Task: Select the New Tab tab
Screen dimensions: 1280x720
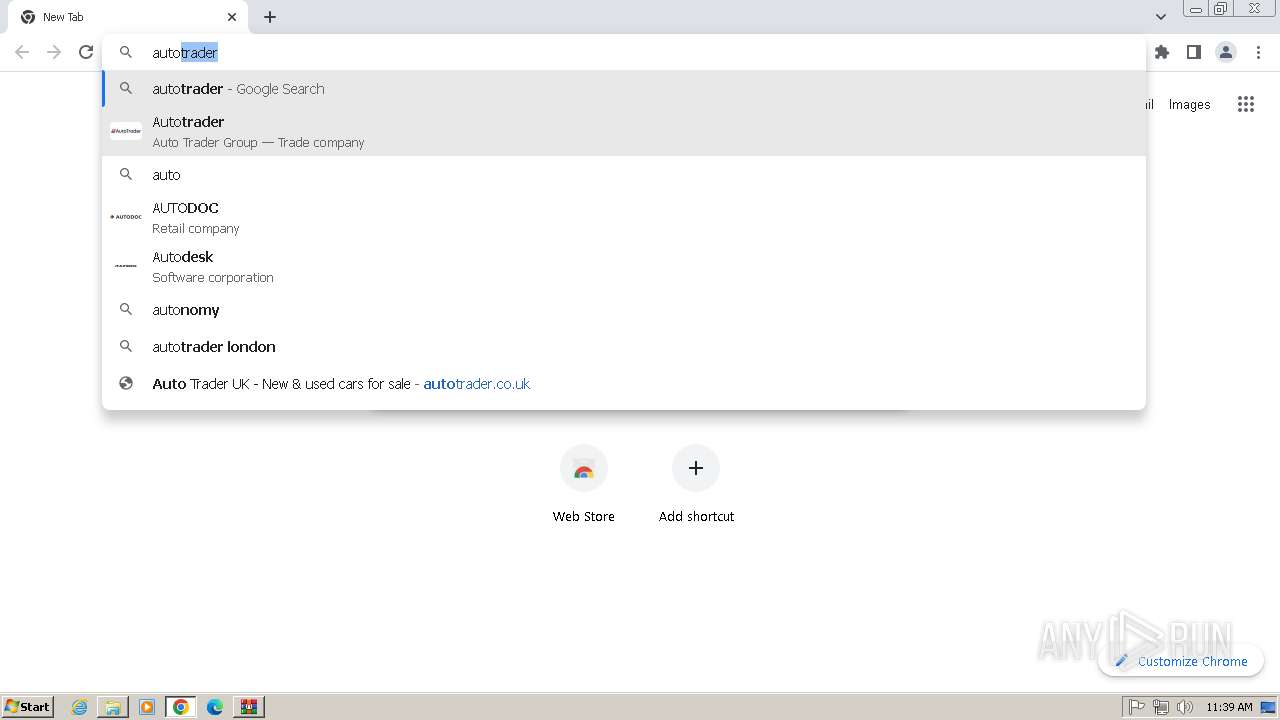Action: pyautogui.click(x=130, y=17)
